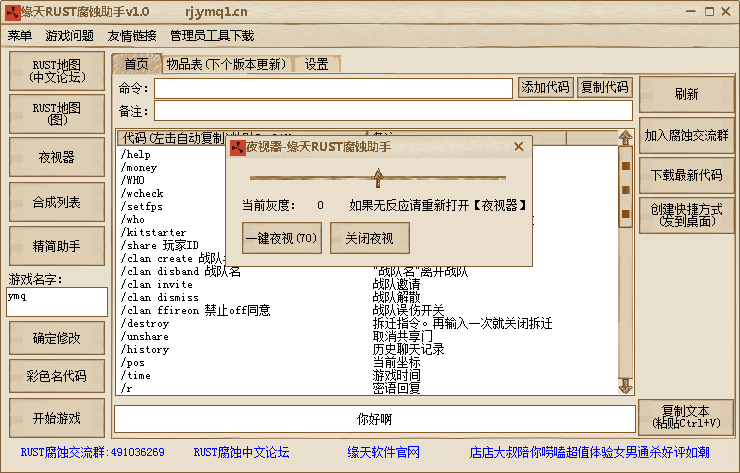The height and width of the screenshot is (473, 740).
Task: Focus the 命令 input field
Action: [333, 88]
